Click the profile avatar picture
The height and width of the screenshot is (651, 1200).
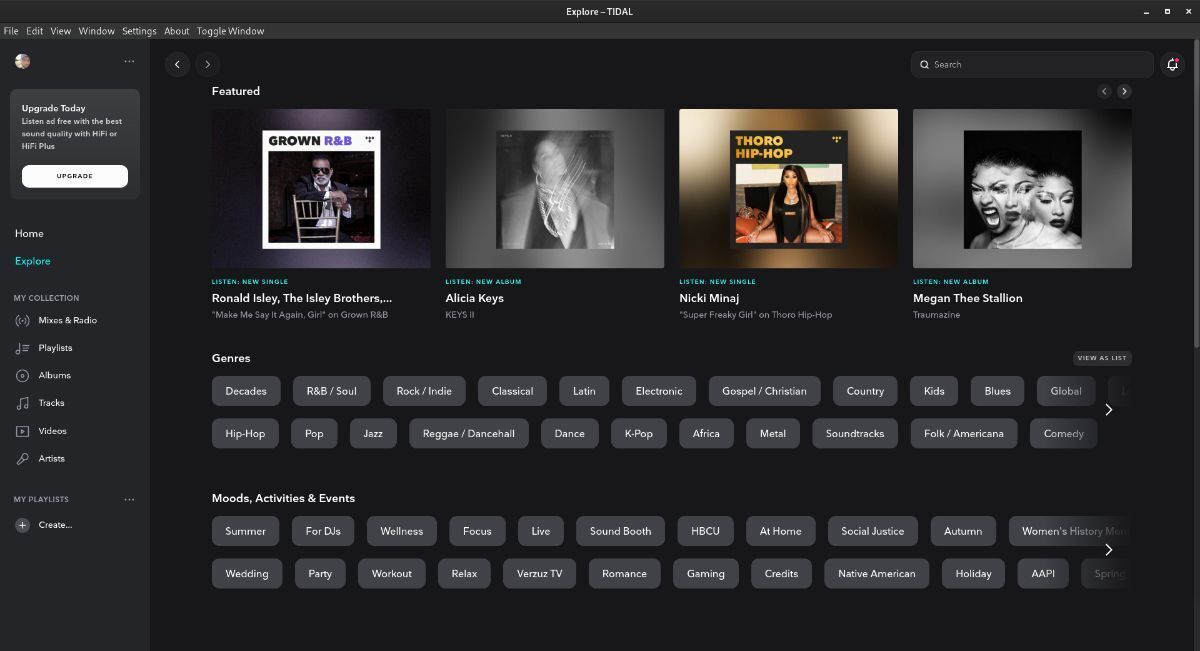22,61
